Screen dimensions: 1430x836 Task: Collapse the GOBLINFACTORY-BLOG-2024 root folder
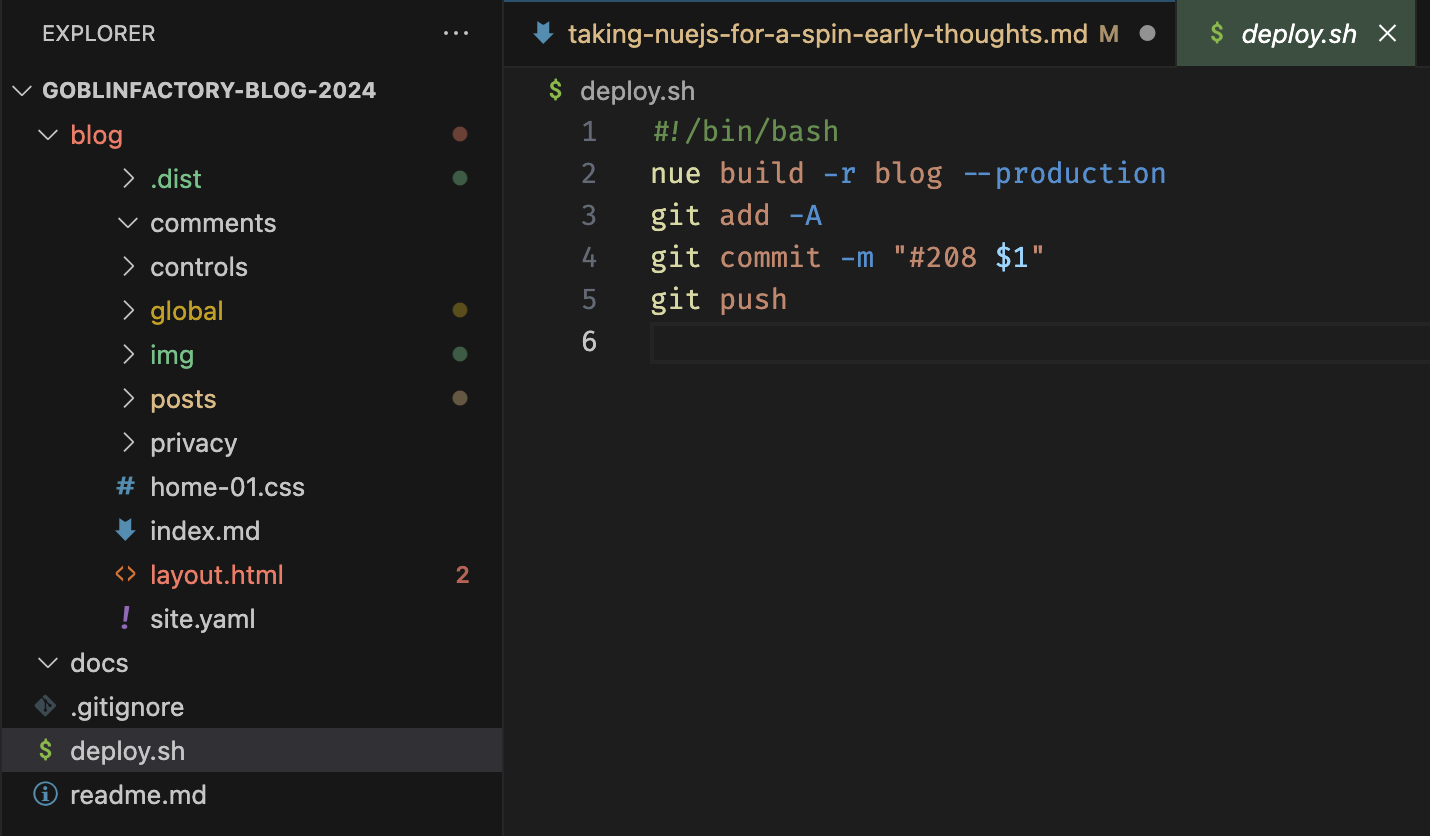(x=22, y=91)
